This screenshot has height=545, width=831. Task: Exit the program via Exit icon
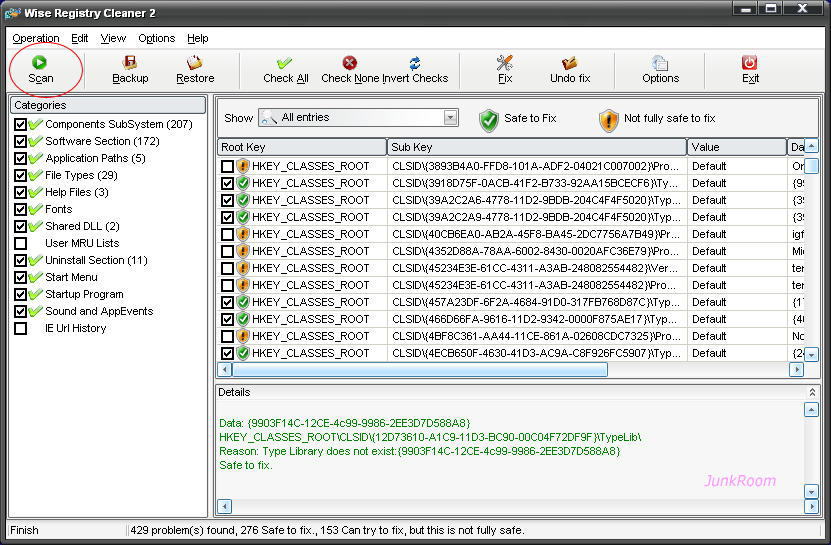click(x=749, y=63)
